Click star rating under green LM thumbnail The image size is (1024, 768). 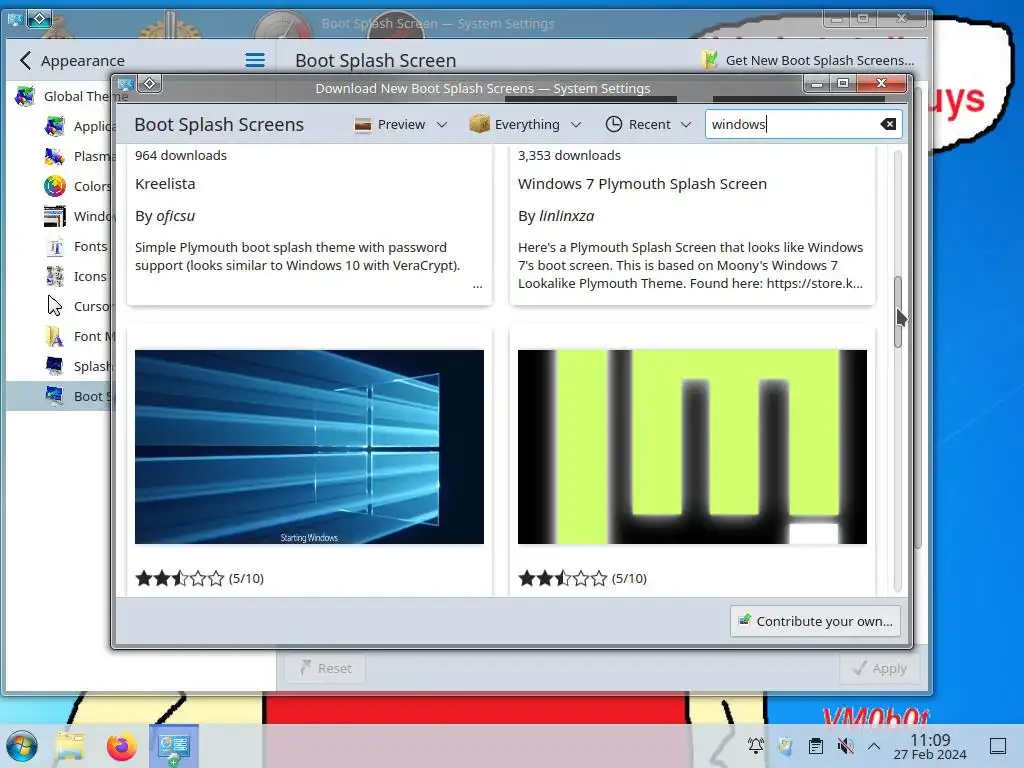(x=562, y=579)
